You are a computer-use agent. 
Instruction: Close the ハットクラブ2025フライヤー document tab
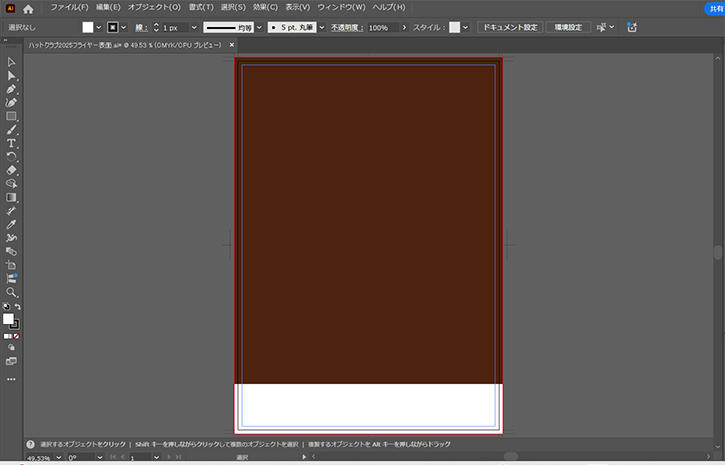232,45
